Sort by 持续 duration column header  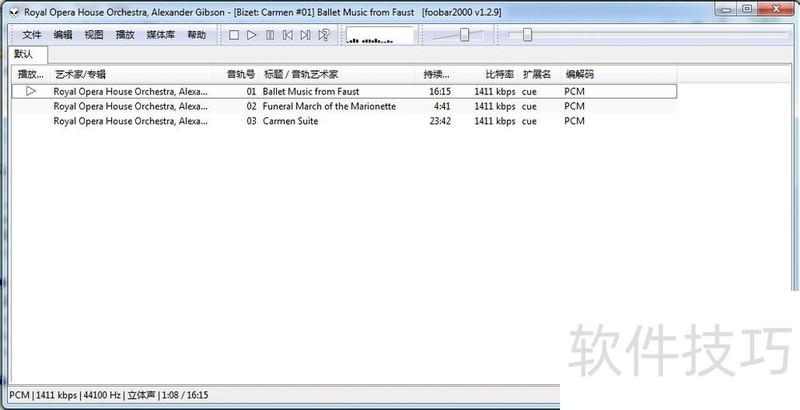(435, 74)
